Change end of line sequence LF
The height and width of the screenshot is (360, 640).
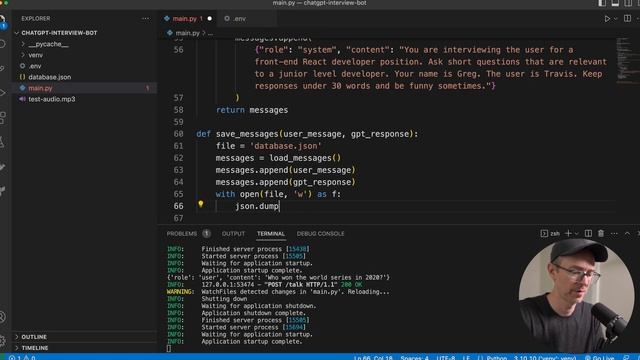pyautogui.click(x=467, y=358)
